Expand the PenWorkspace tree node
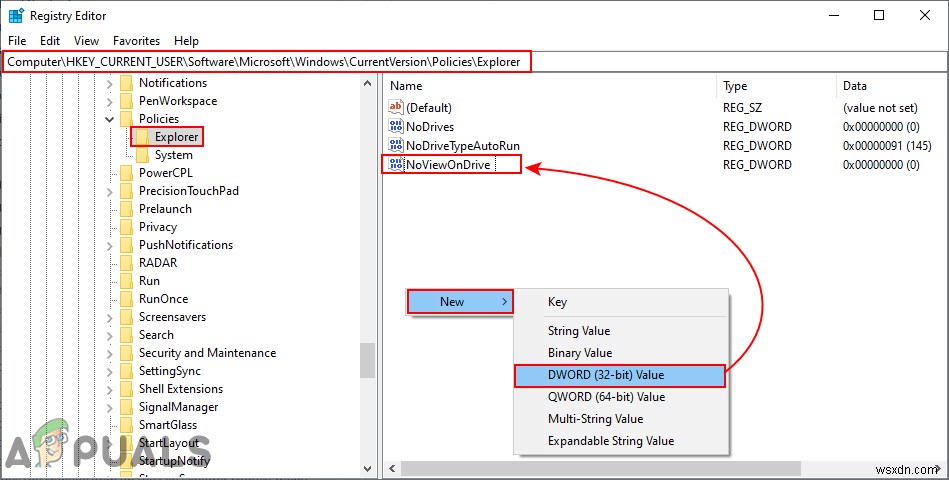This screenshot has height=480, width=949. coord(110,102)
